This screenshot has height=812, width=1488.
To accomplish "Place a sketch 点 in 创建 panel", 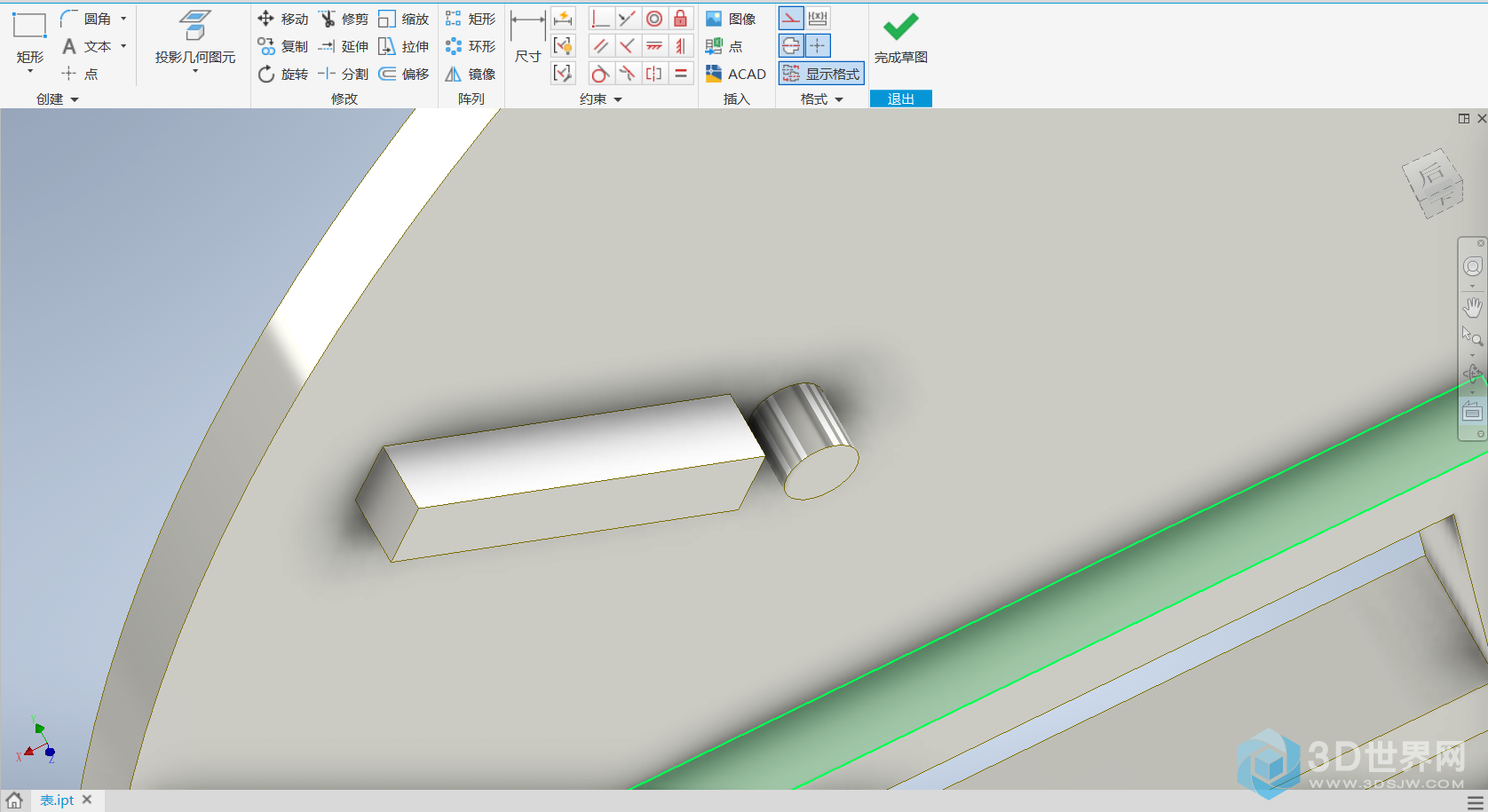I will (x=80, y=74).
